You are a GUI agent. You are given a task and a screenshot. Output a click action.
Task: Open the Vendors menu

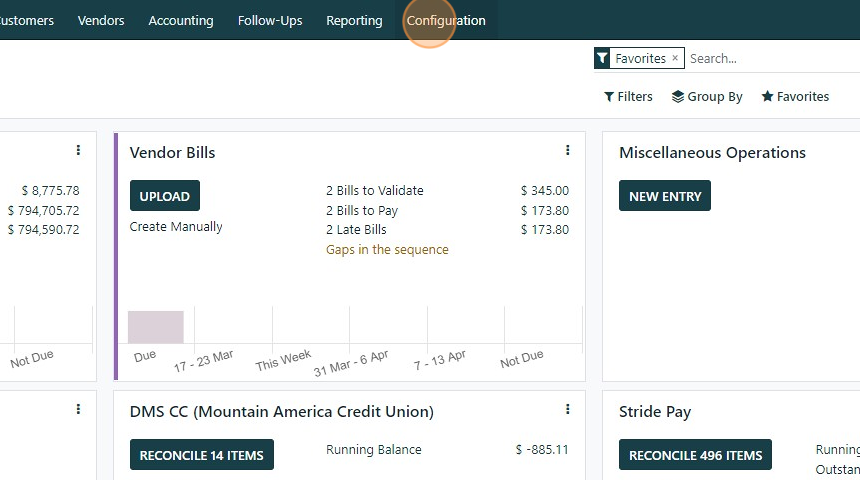[x=101, y=20]
